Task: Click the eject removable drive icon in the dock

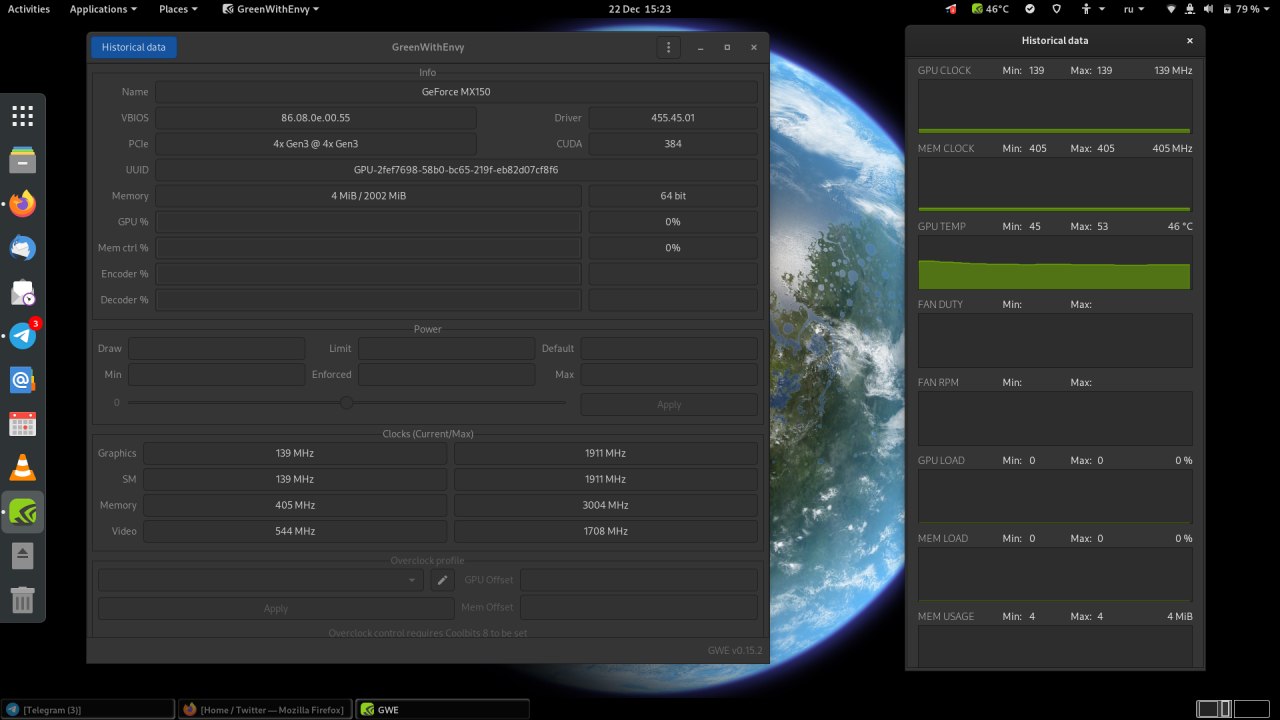Action: tap(23, 555)
